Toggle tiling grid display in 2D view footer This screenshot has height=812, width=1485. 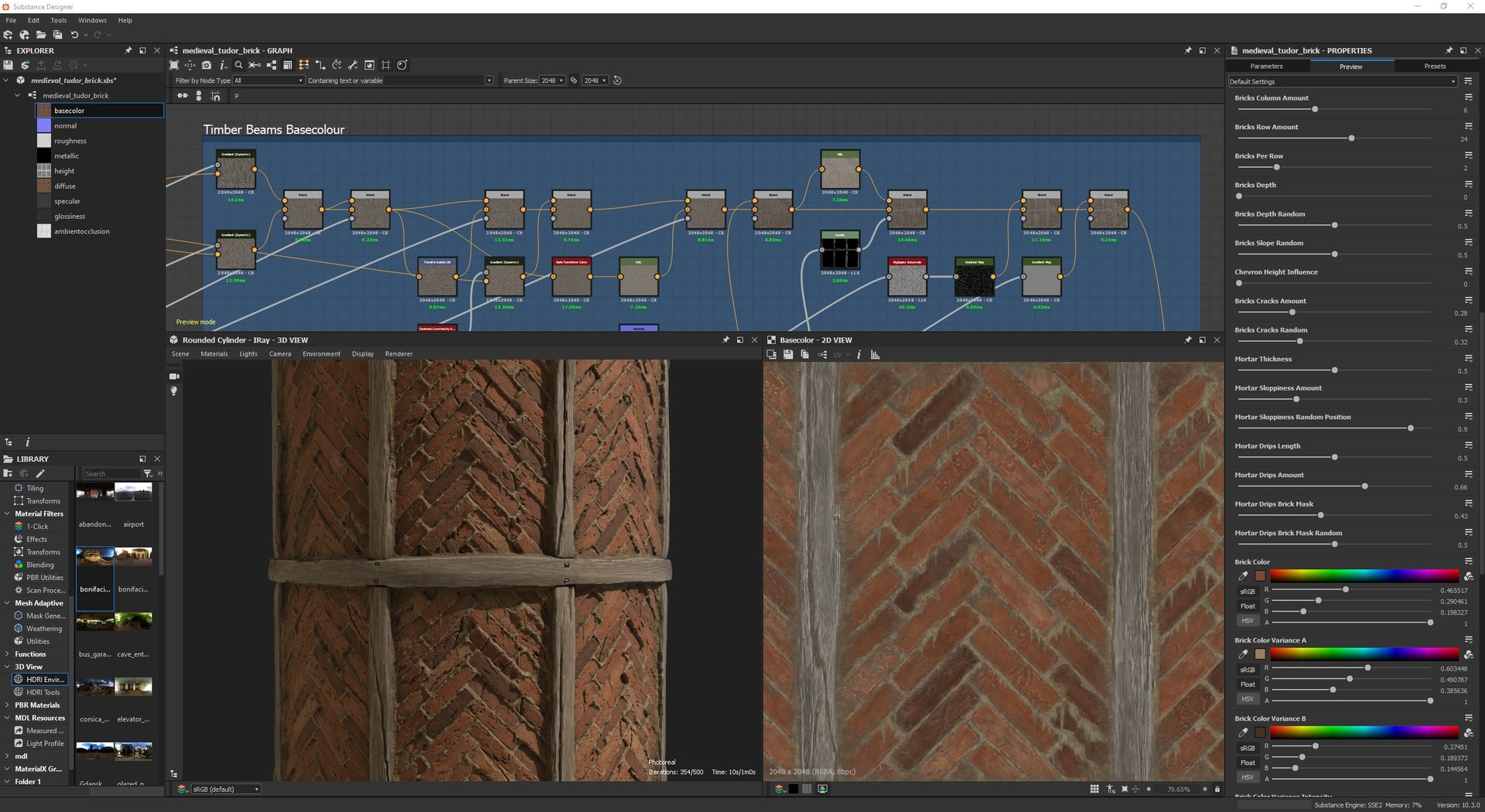[1094, 790]
